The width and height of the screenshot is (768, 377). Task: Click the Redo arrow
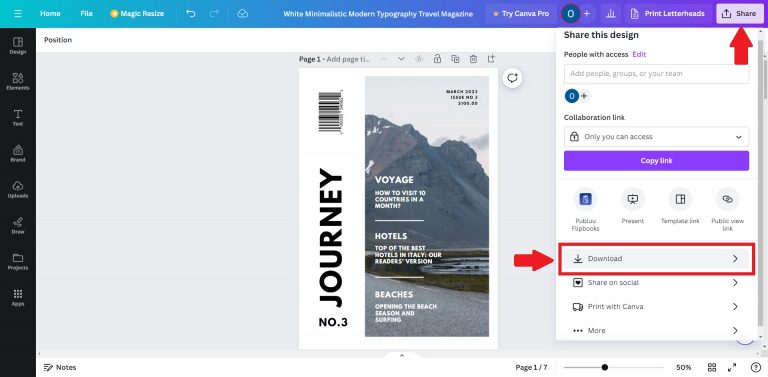[214, 14]
